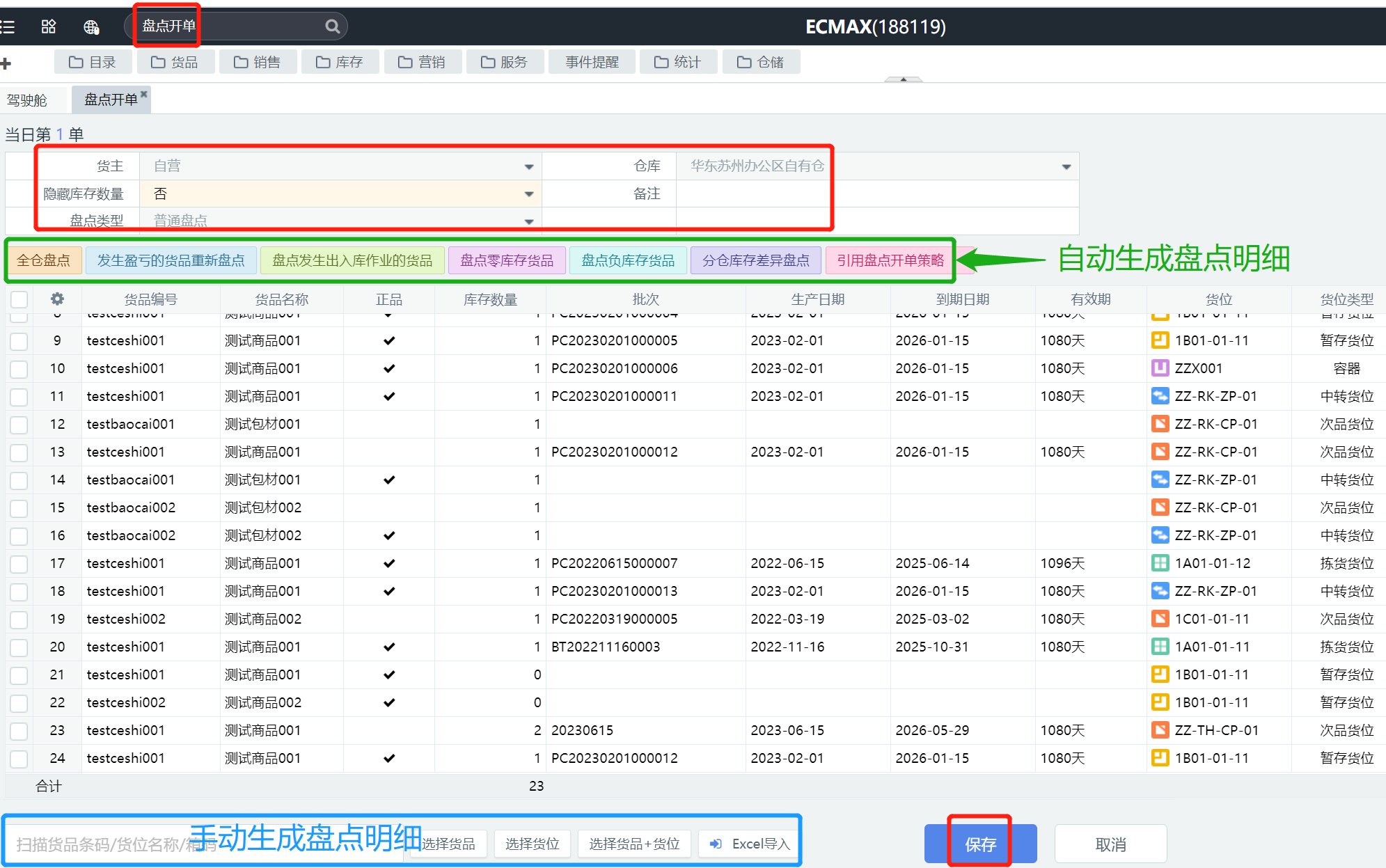Toggle the select-all header checkbox
This screenshot has width=1386, height=868.
19,299
